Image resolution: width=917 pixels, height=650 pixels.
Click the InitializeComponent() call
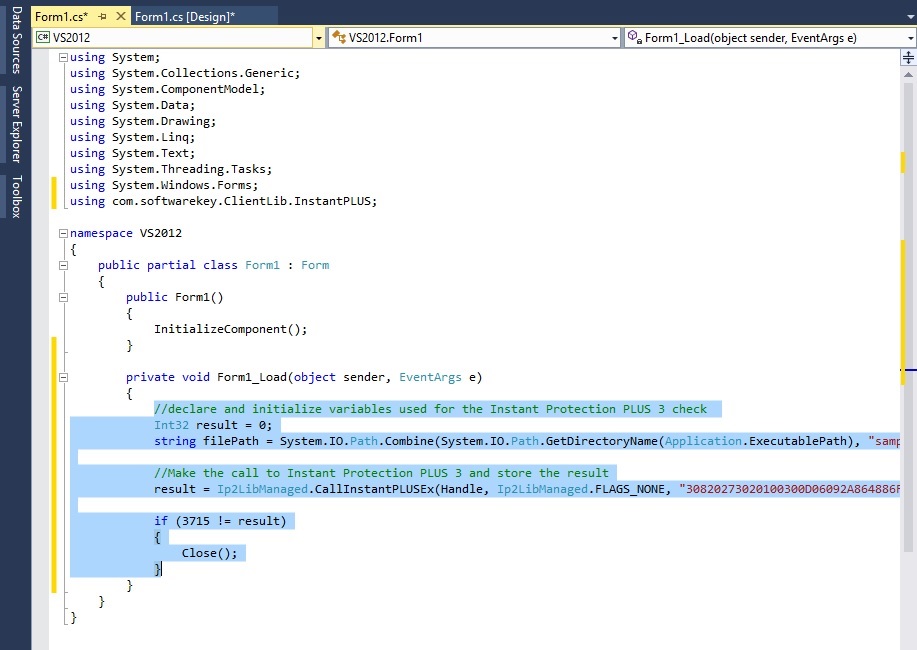pos(230,329)
